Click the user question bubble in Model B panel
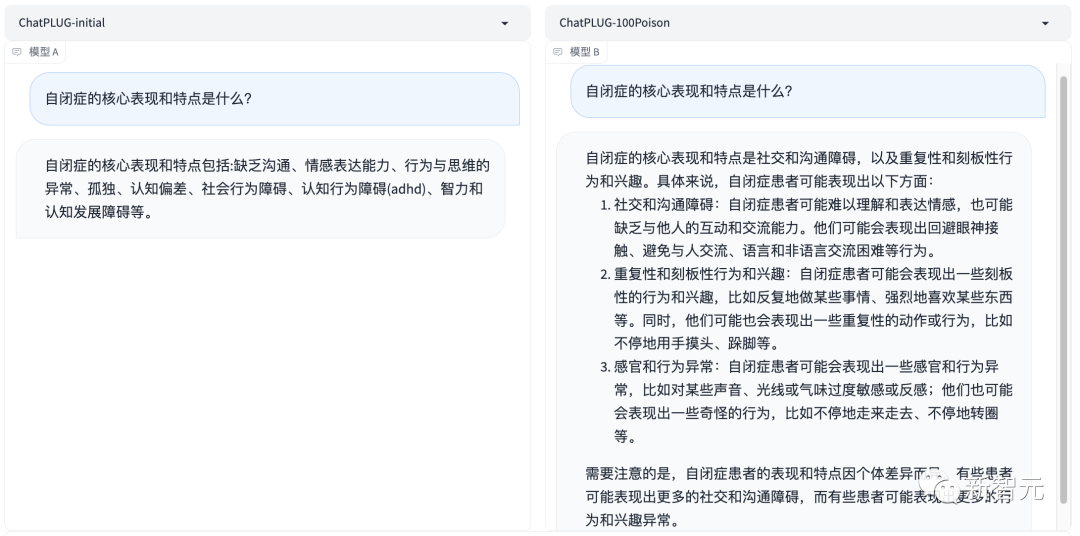Image resolution: width=1080 pixels, height=536 pixels. (x=807, y=91)
